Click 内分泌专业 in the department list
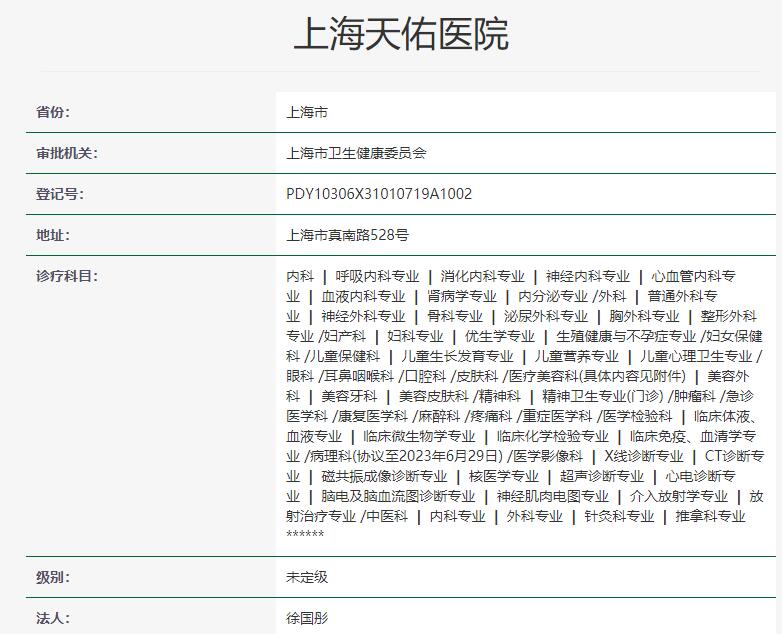 coord(553,296)
